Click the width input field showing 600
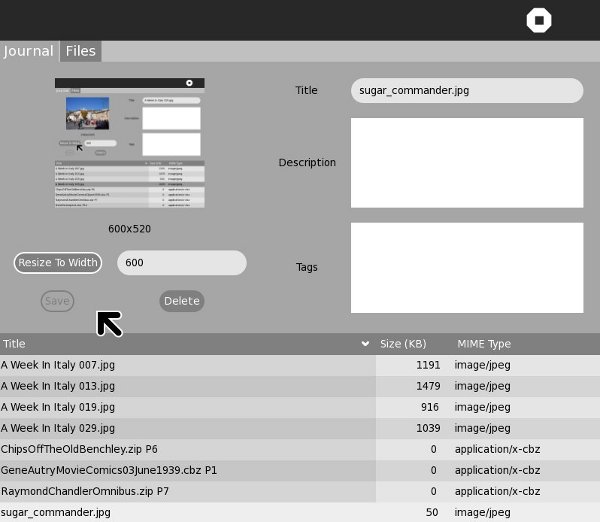 181,263
